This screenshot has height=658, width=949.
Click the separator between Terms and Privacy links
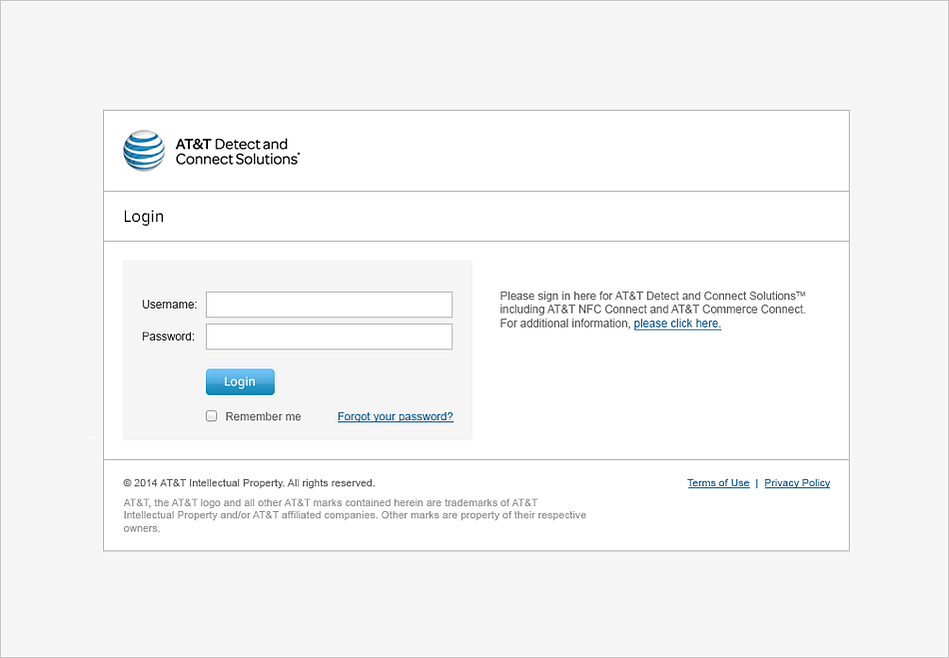(x=757, y=482)
